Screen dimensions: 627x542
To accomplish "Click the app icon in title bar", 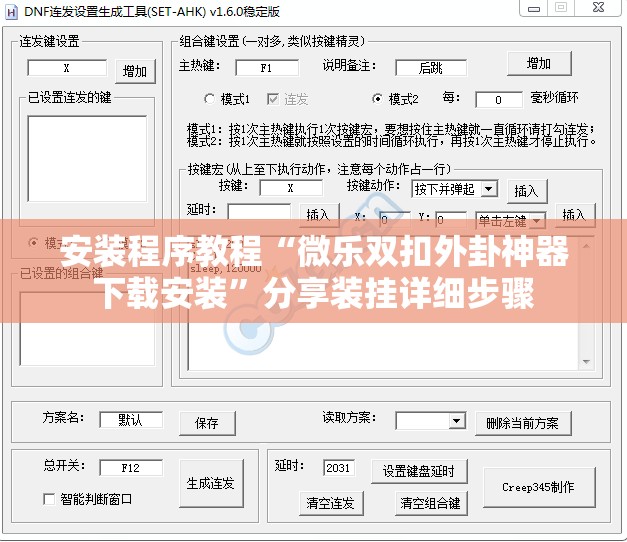I will pos(11,12).
